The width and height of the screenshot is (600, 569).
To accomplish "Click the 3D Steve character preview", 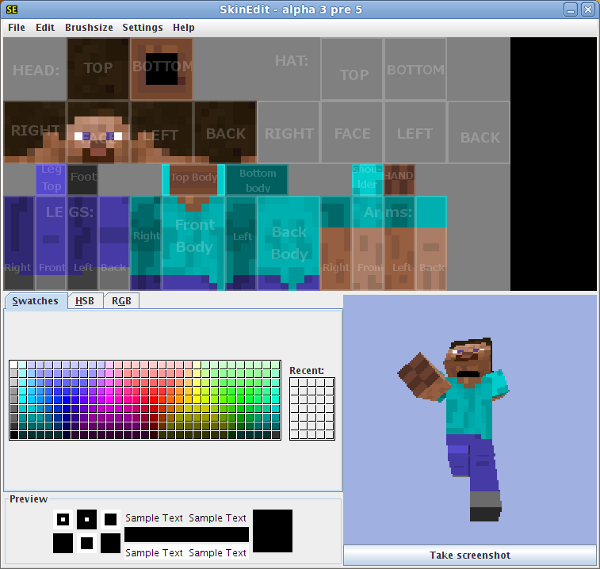I will click(458, 420).
